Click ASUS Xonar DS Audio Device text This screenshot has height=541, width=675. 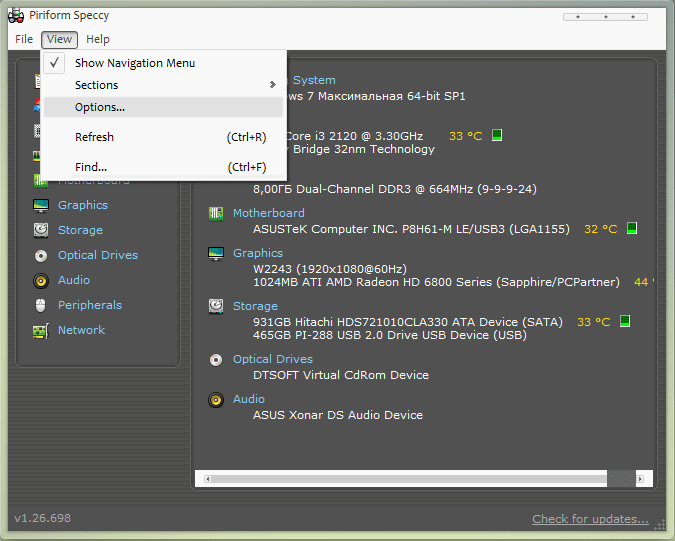point(338,415)
